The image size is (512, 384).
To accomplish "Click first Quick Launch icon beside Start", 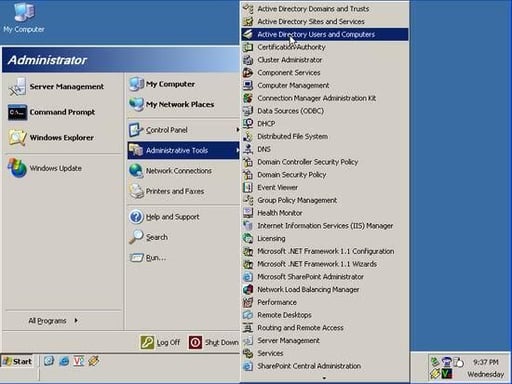I will pyautogui.click(x=49, y=361).
